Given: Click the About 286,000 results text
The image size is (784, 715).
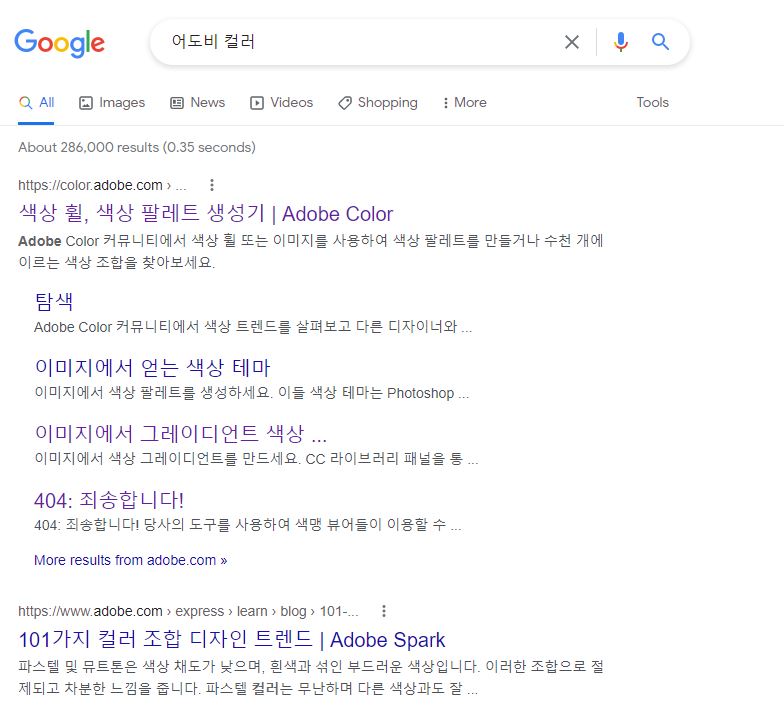Looking at the screenshot, I should click(137, 148).
